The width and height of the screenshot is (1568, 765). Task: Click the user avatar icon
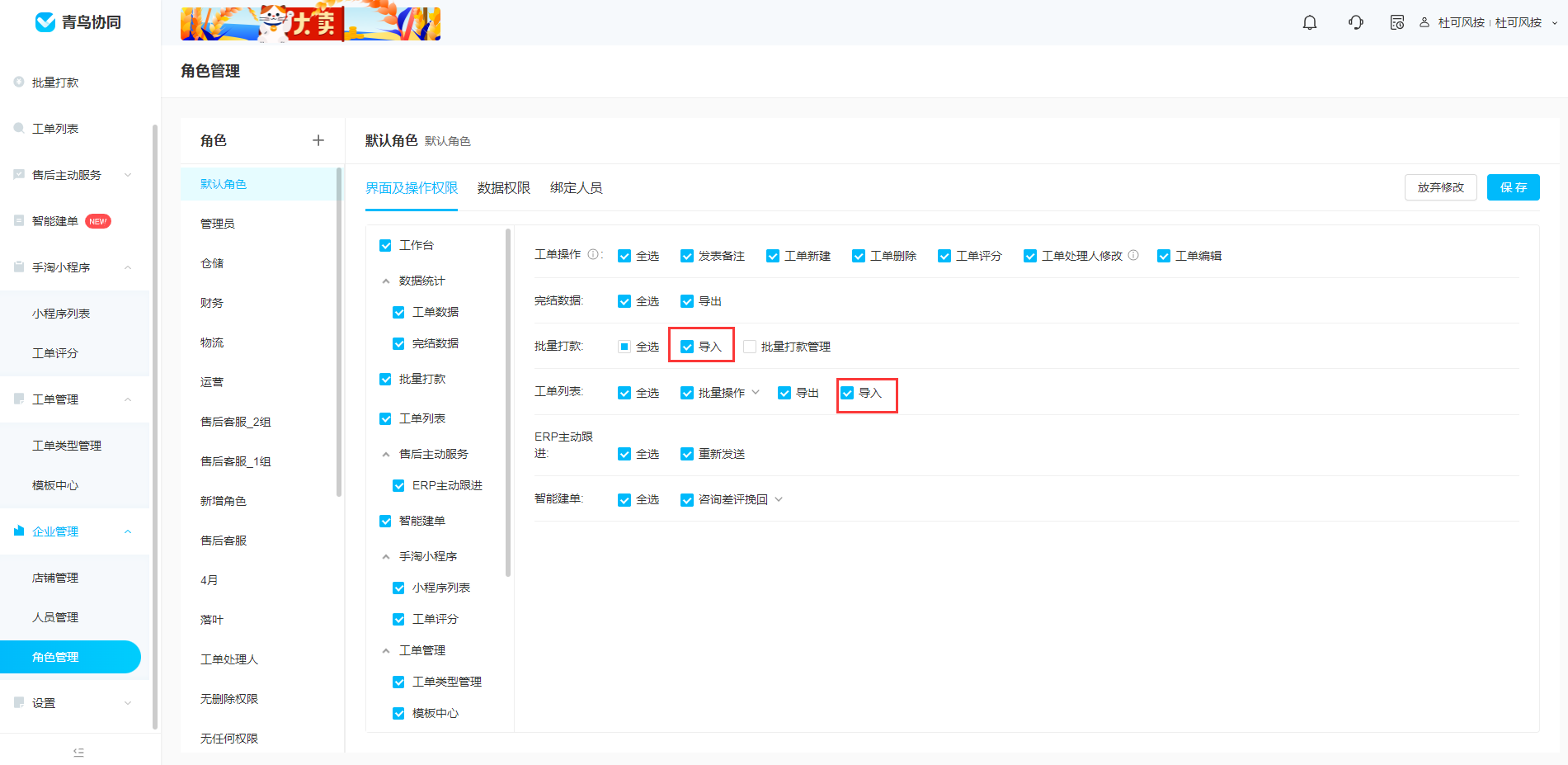pyautogui.click(x=1424, y=22)
